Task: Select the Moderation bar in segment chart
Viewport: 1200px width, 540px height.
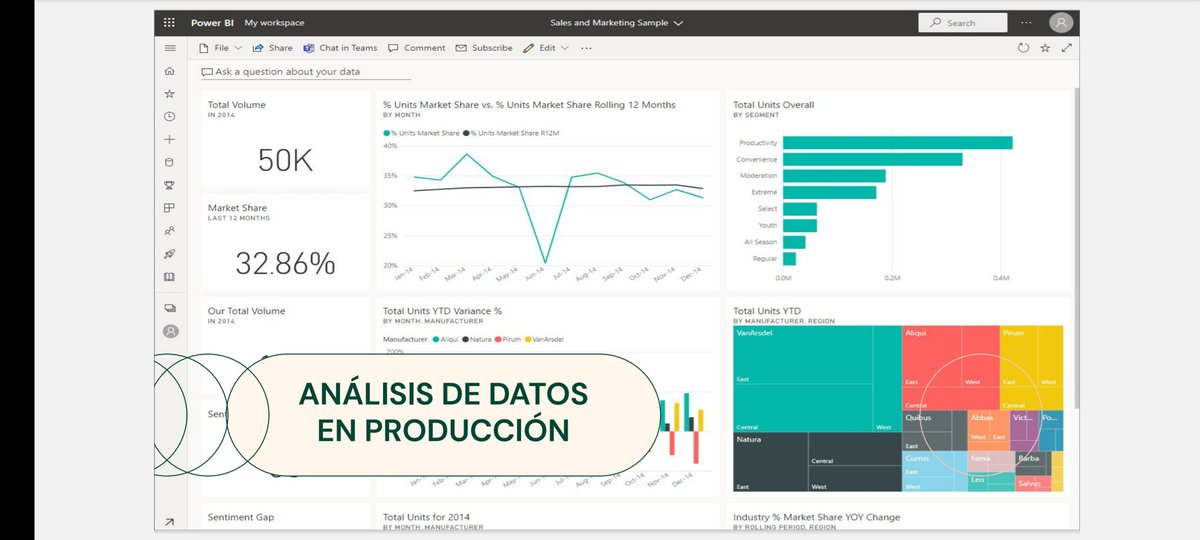Action: pos(834,176)
